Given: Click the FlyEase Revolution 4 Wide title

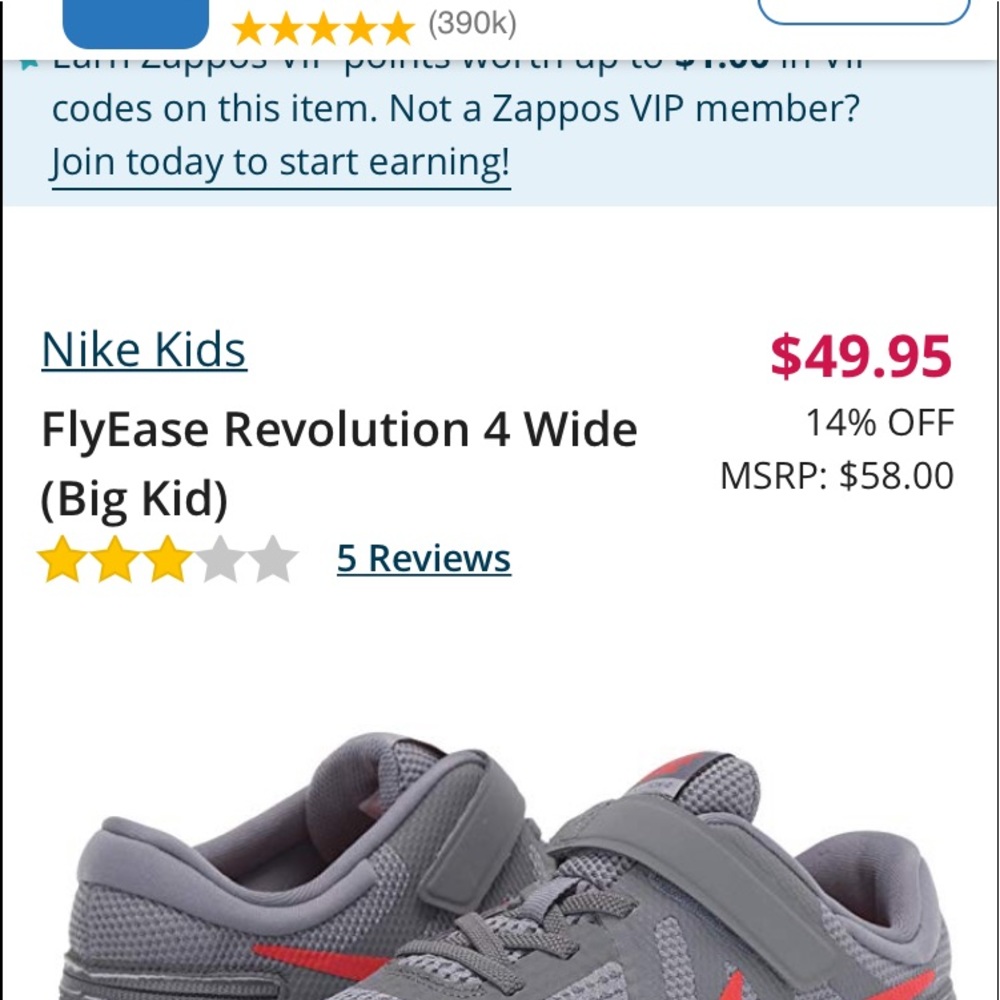Looking at the screenshot, I should 339,428.
